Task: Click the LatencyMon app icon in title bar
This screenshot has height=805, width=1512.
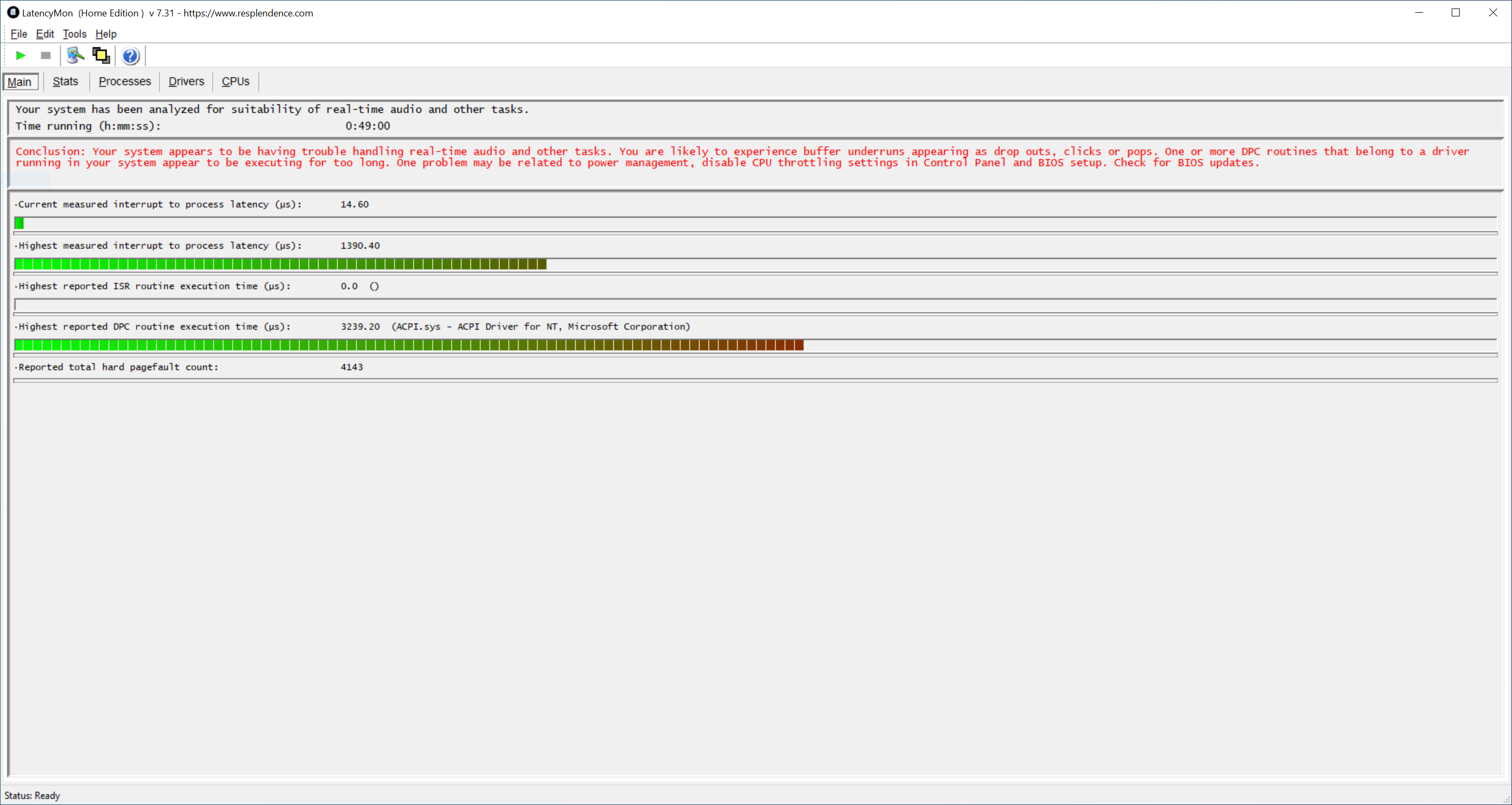Action: (12, 12)
